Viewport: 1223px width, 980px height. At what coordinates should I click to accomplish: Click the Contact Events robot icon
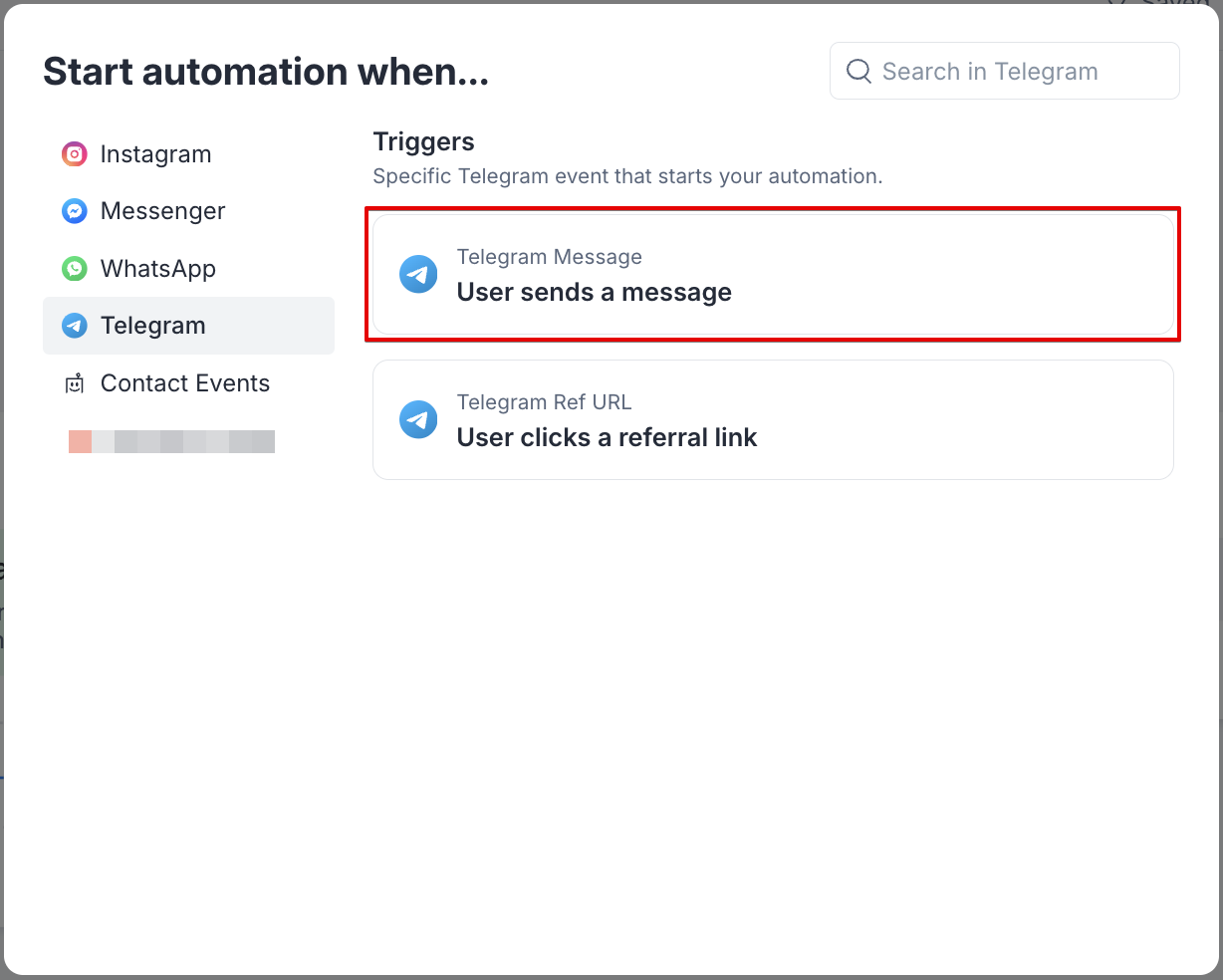(75, 383)
